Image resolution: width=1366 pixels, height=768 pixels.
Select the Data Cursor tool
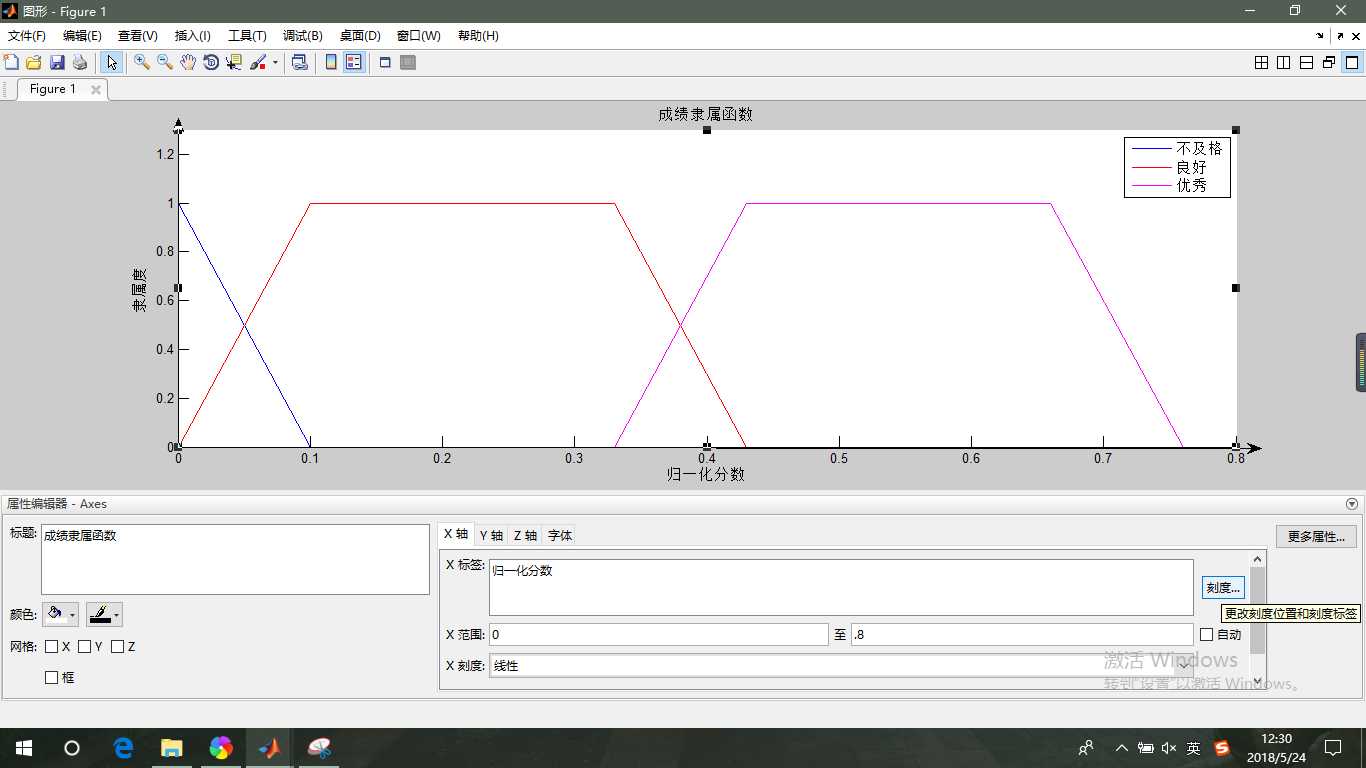(x=234, y=62)
